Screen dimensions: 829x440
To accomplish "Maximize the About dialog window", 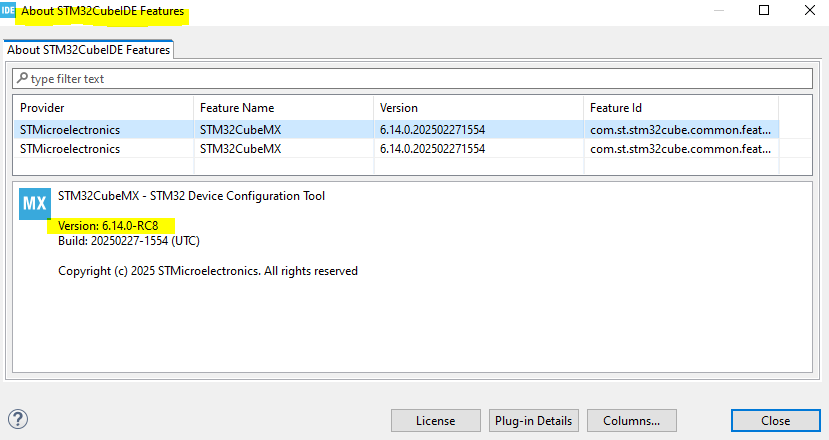I will (764, 11).
